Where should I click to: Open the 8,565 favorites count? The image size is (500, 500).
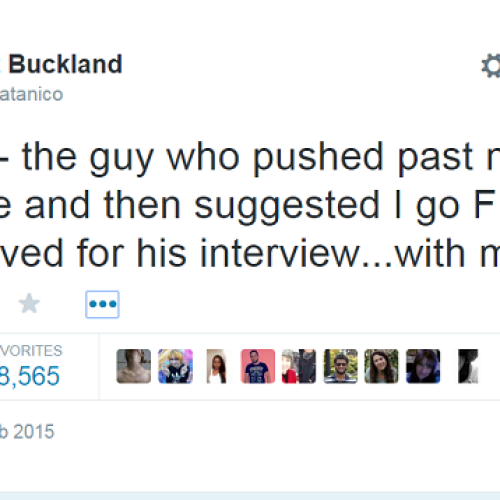[x=30, y=376]
